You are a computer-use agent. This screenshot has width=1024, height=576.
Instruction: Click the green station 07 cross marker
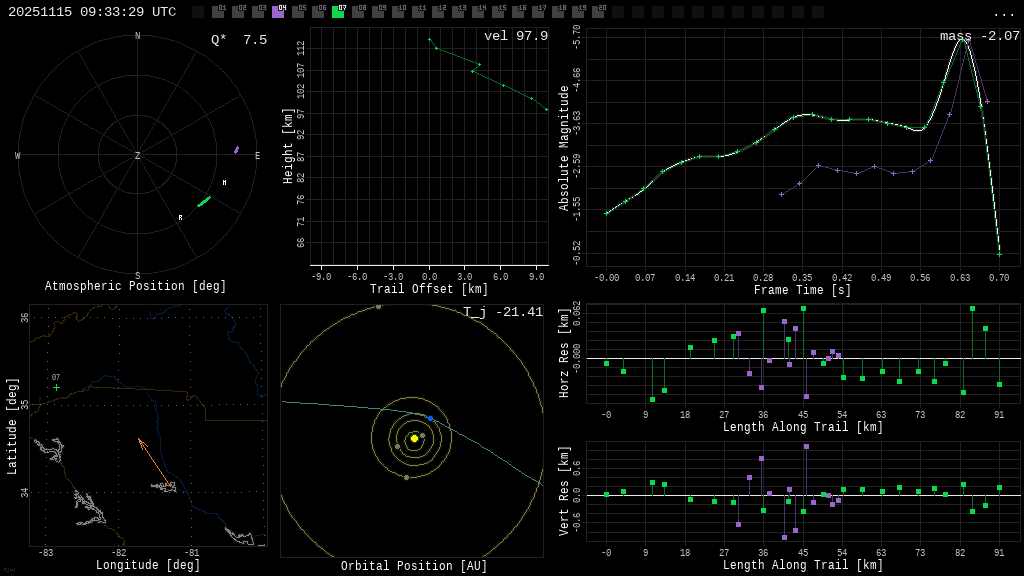coord(56,387)
